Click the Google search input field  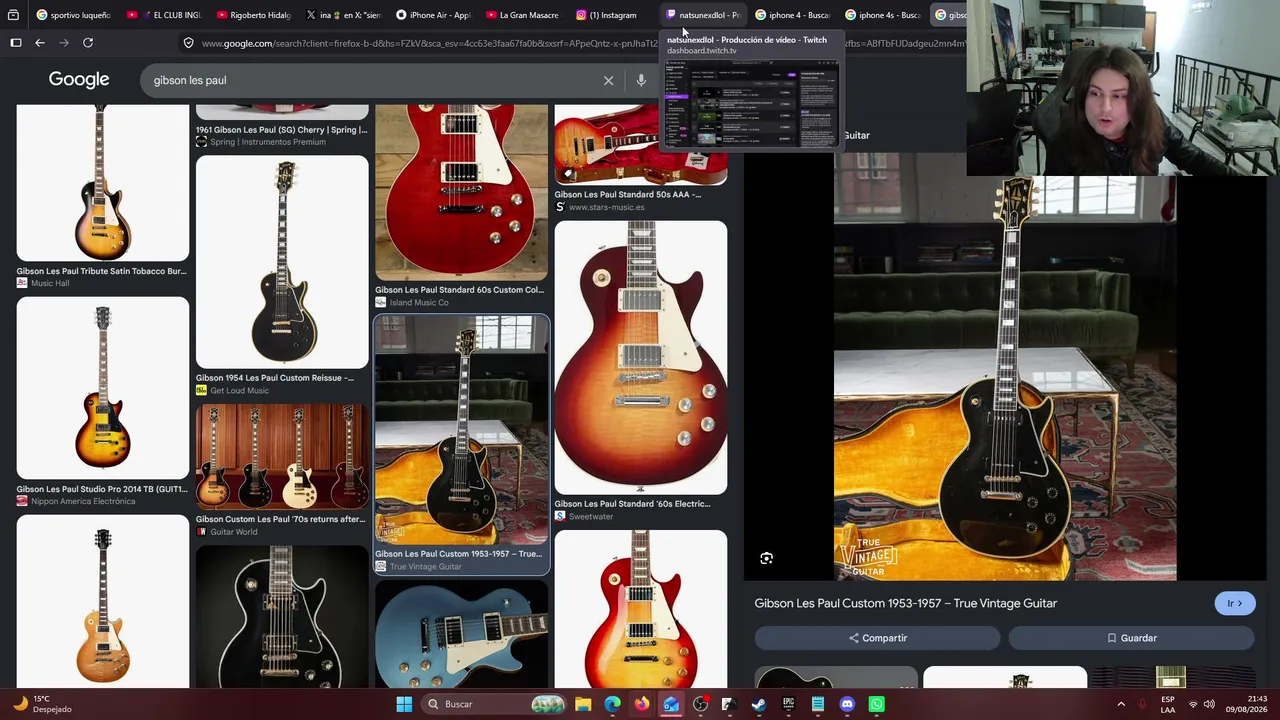coord(370,80)
